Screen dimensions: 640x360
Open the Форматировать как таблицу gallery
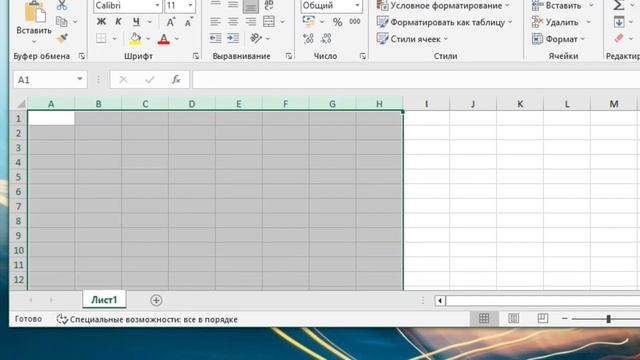(444, 22)
